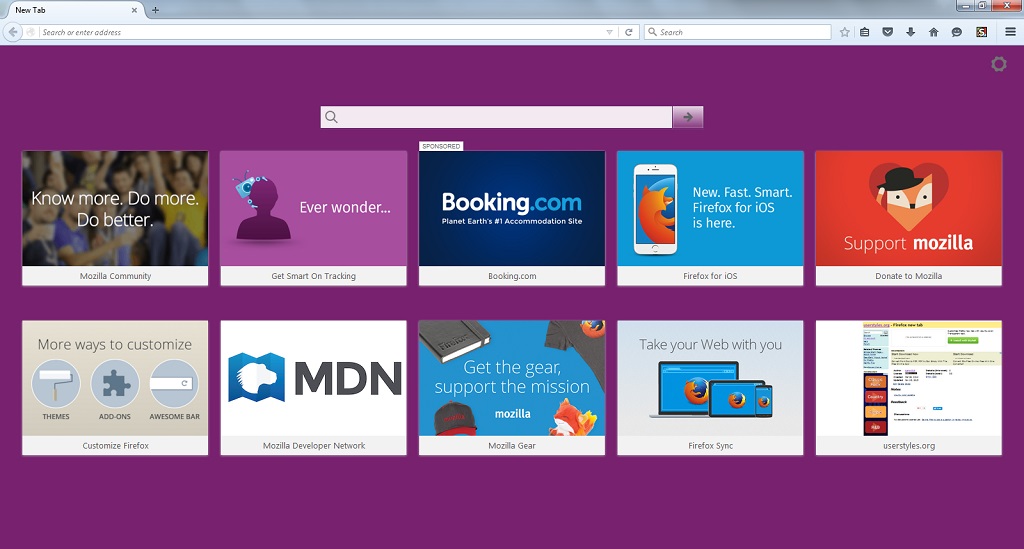The image size is (1024, 549).
Task: Bookmark this page with the star icon
Action: tap(844, 32)
